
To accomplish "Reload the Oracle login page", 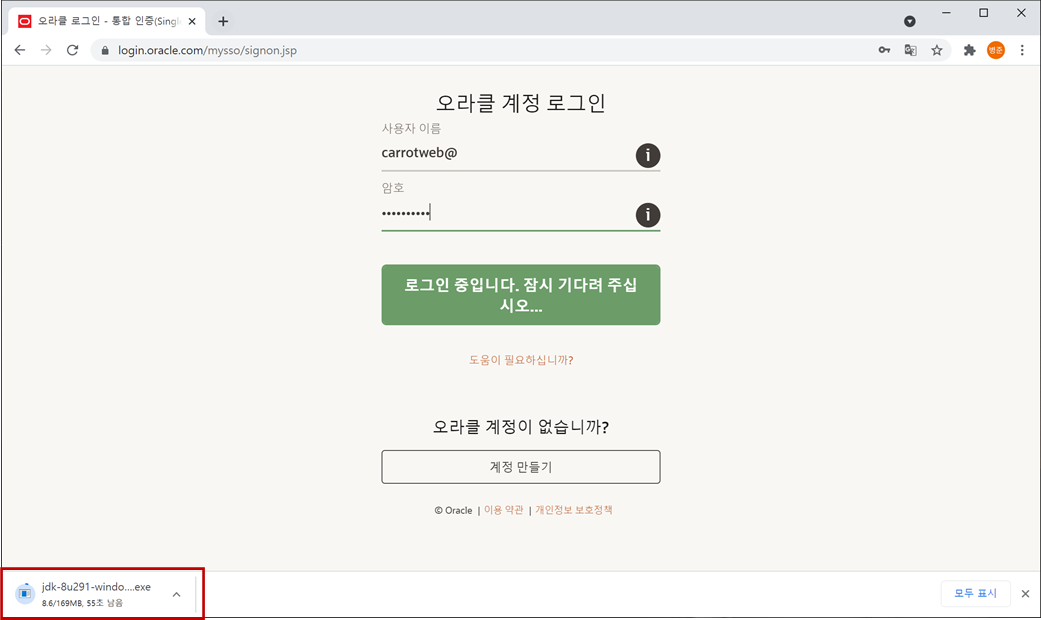I will click(x=72, y=50).
